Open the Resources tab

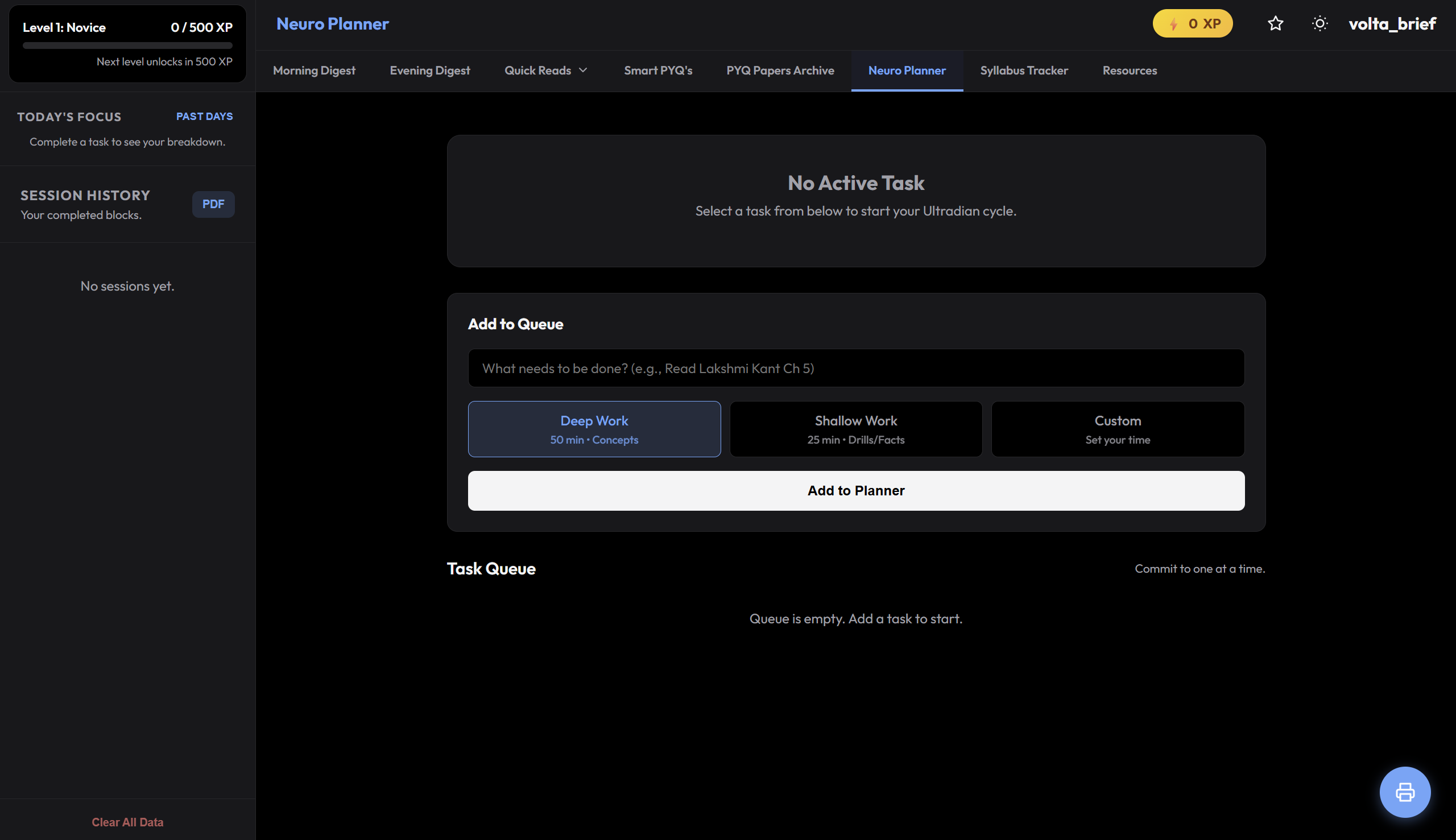[x=1129, y=71]
